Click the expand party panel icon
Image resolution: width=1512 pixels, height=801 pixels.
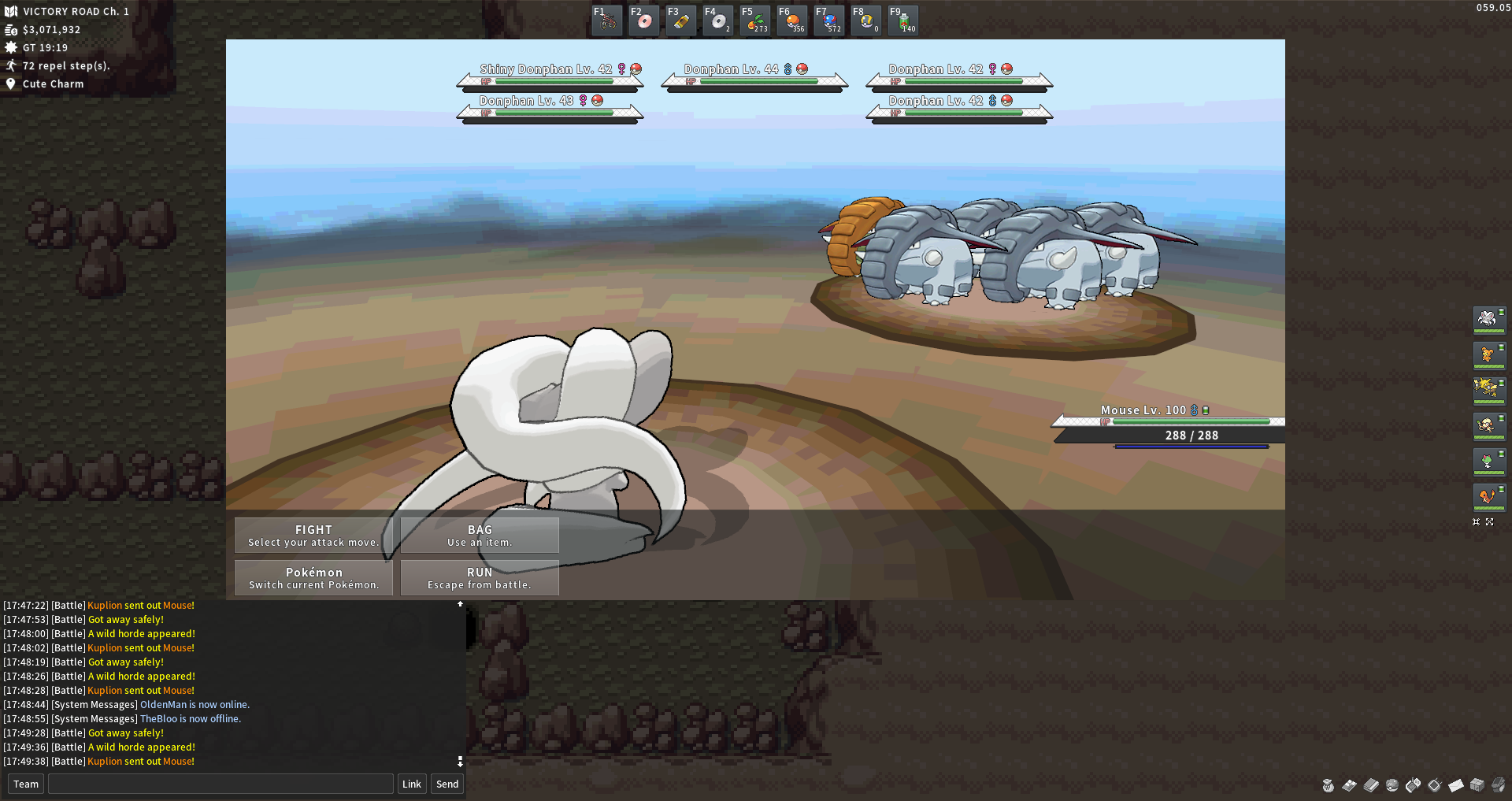click(x=1490, y=522)
